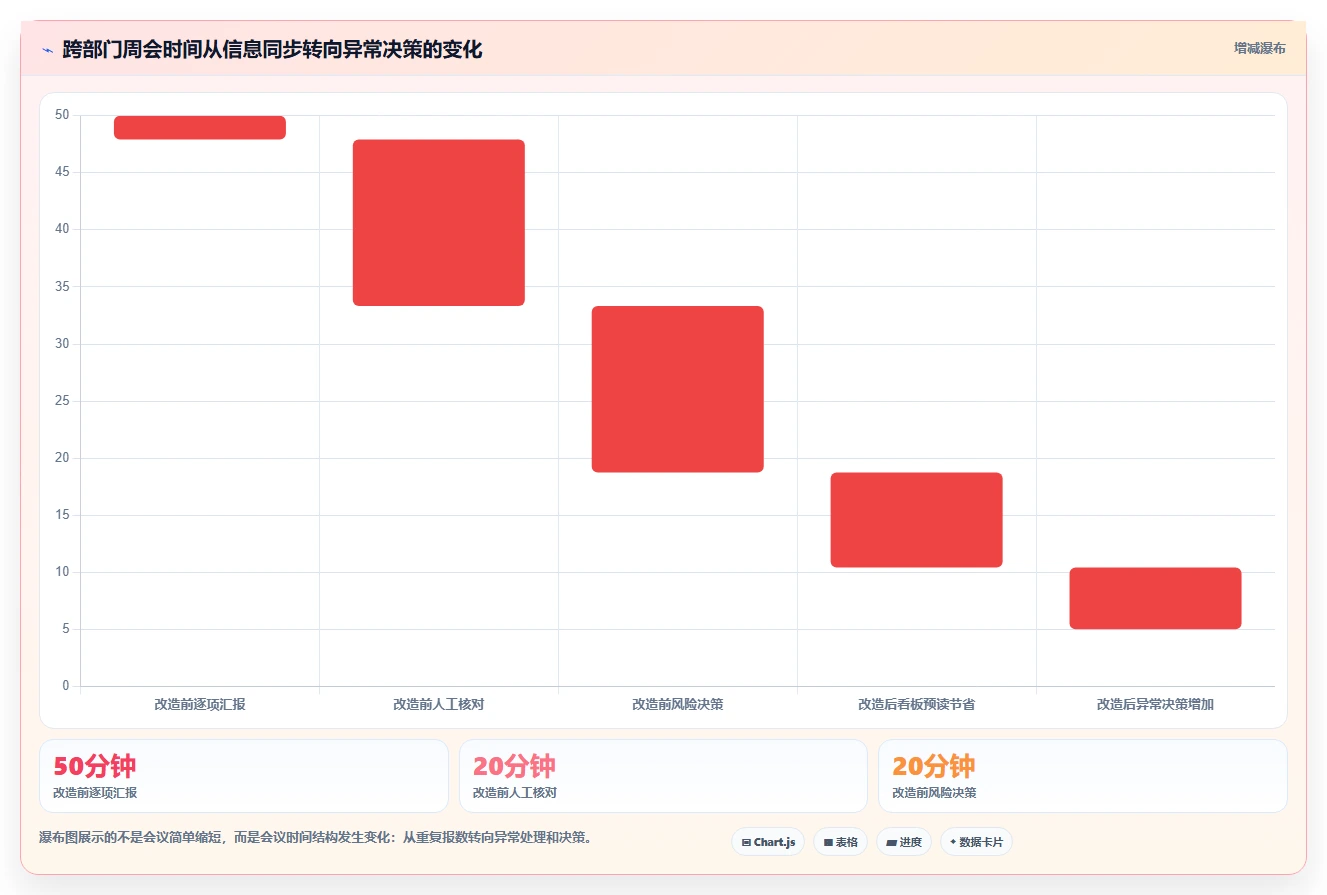Select the 数据卡片 tag pill
The image size is (1327, 895).
[x=976, y=842]
